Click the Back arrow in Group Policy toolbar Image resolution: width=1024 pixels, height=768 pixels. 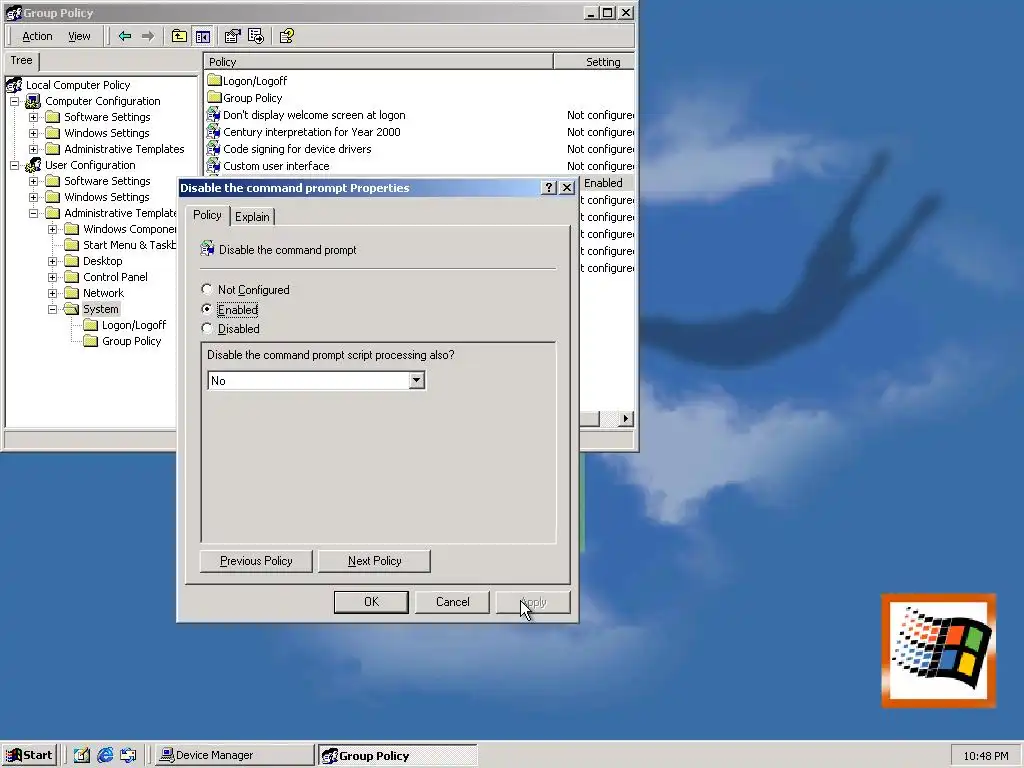point(125,37)
